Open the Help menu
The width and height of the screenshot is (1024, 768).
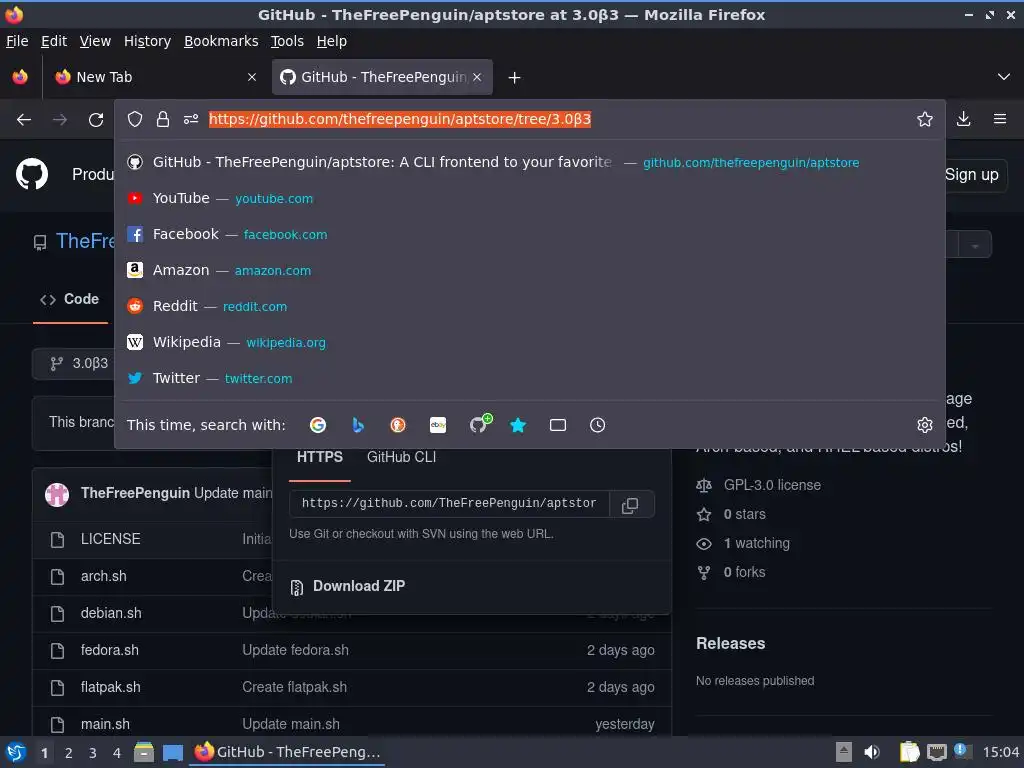pyautogui.click(x=331, y=41)
